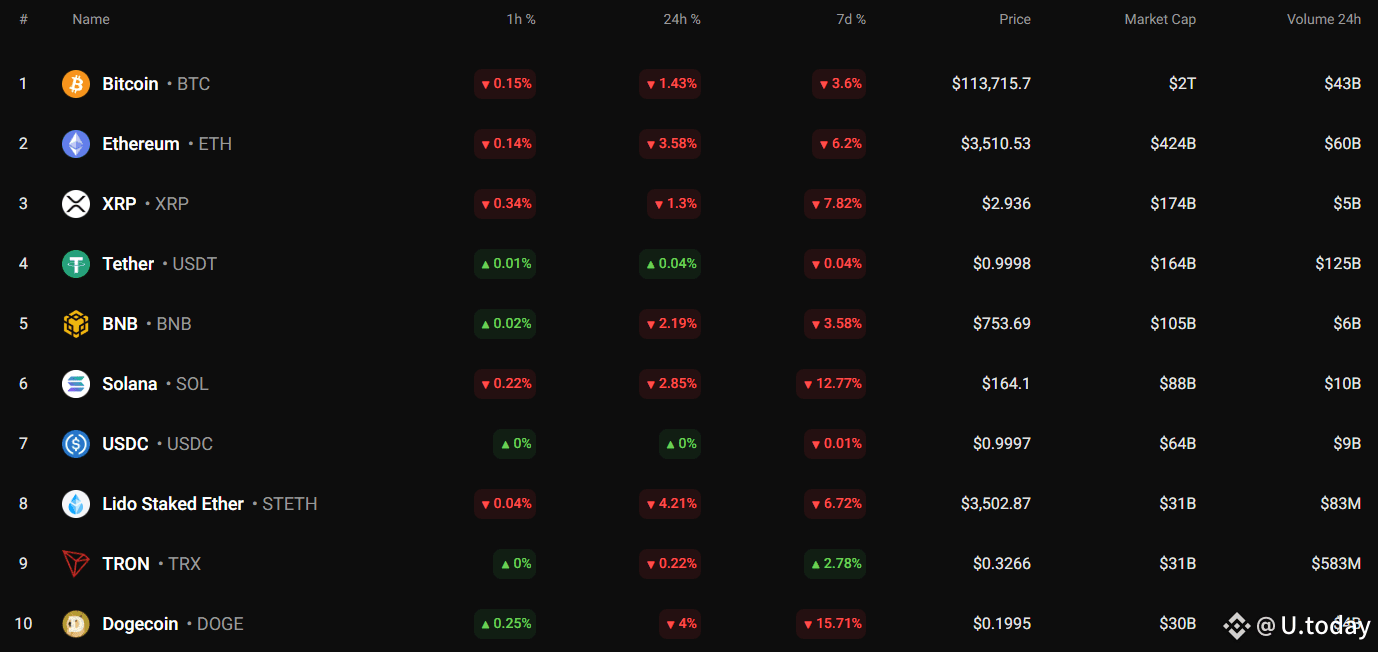Sort by the 7d % column header
The width and height of the screenshot is (1378, 652).
click(851, 19)
